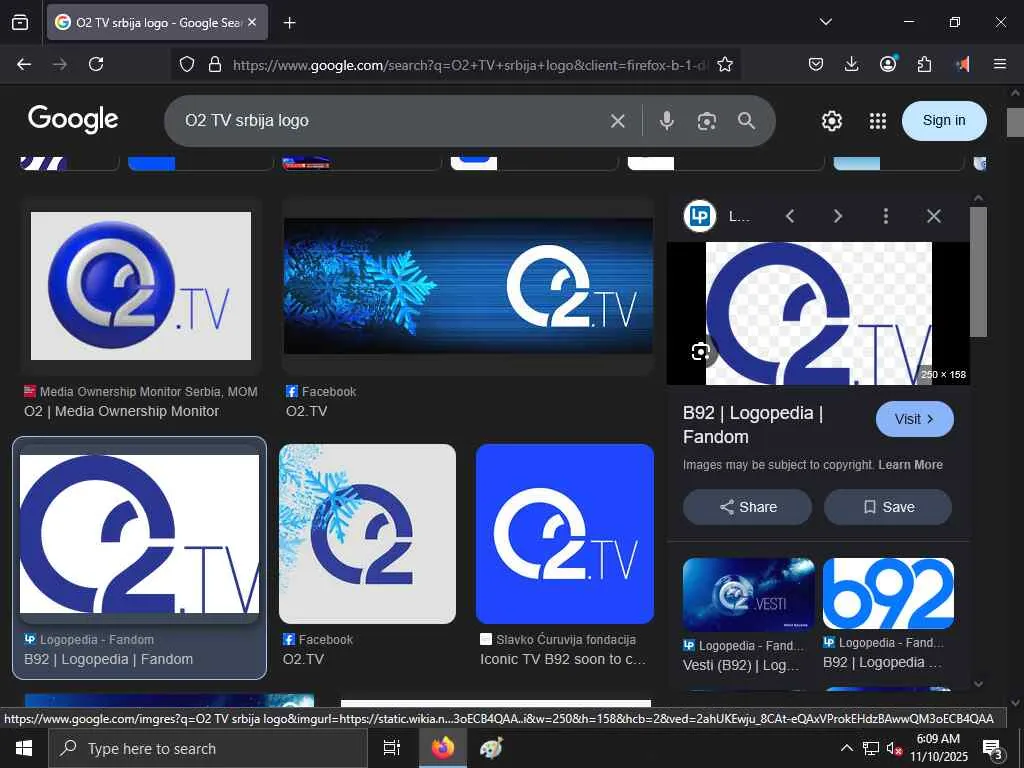
Task: Focus the search field with O2 TV query
Action: (392, 121)
